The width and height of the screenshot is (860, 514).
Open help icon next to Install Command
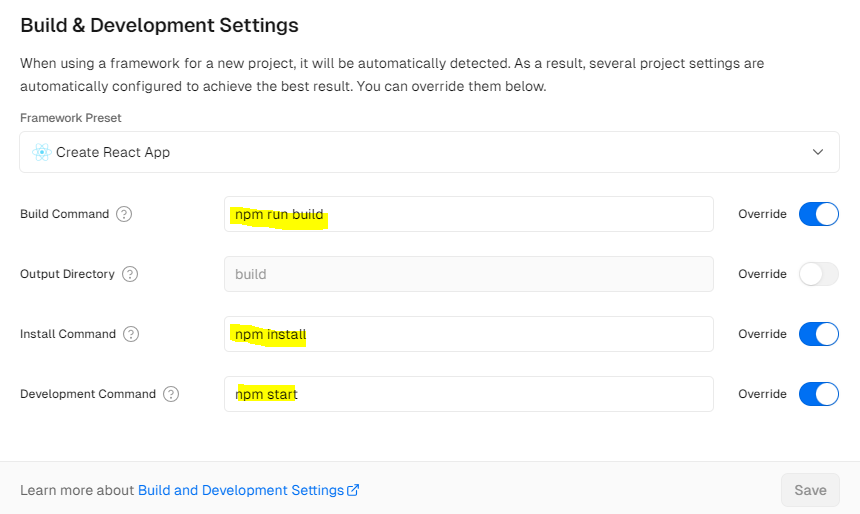click(x=131, y=334)
